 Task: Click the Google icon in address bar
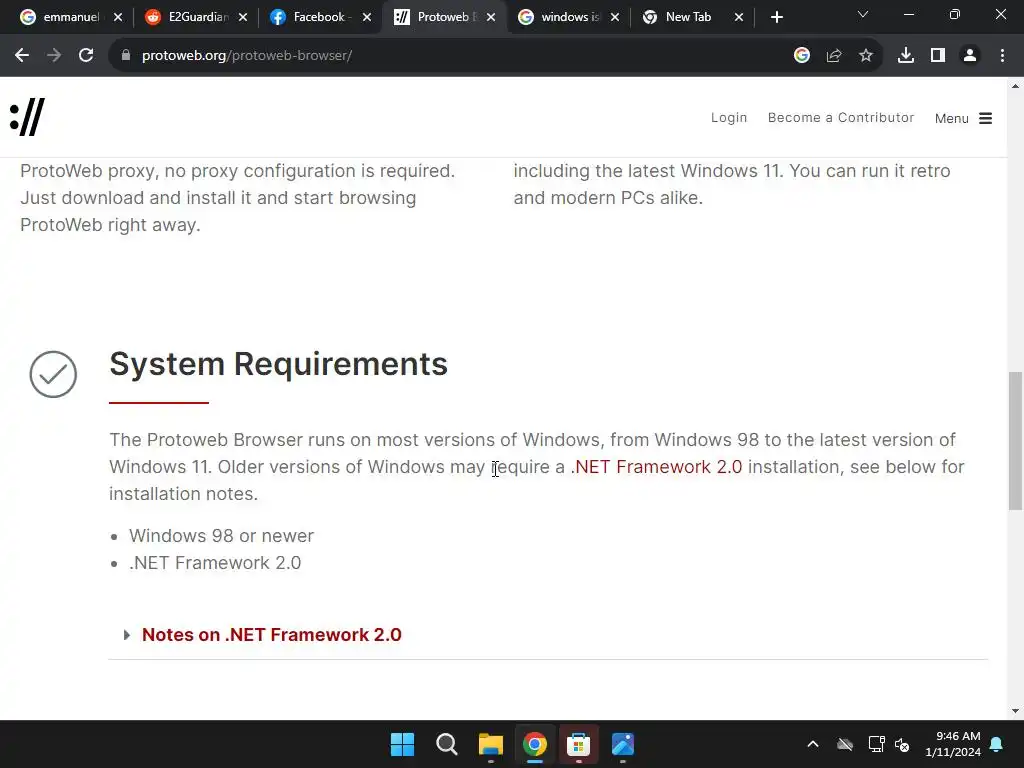pyautogui.click(x=802, y=56)
